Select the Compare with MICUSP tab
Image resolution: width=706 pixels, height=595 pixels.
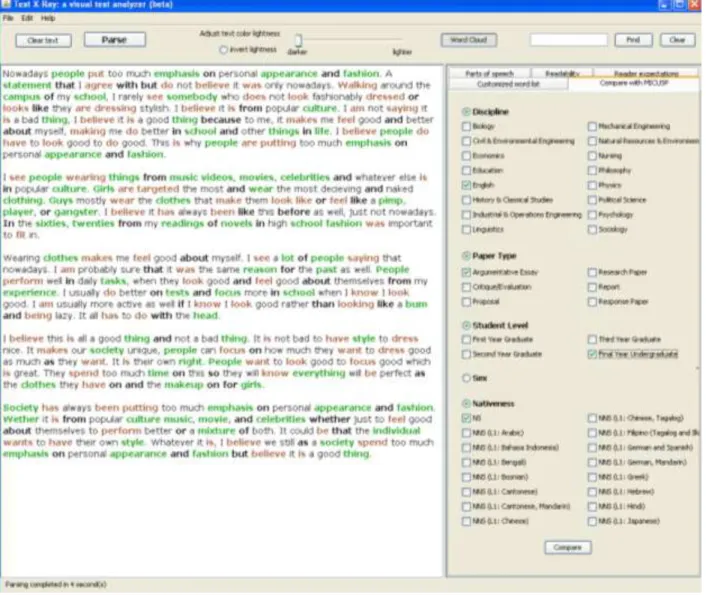pos(634,84)
